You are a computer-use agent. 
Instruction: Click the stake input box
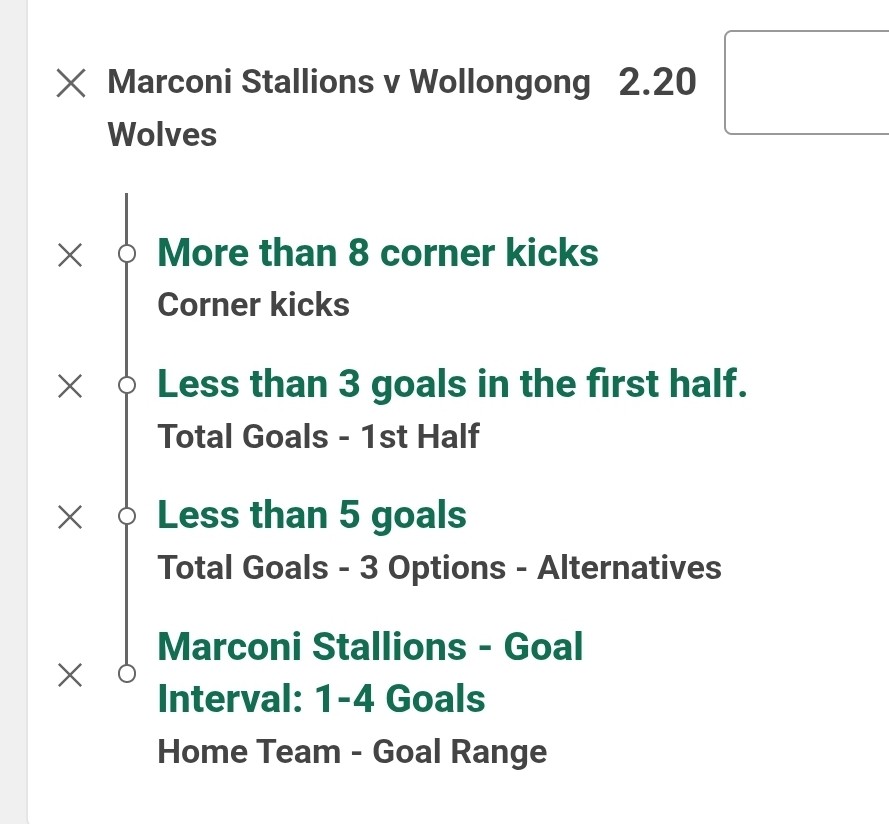pos(807,83)
